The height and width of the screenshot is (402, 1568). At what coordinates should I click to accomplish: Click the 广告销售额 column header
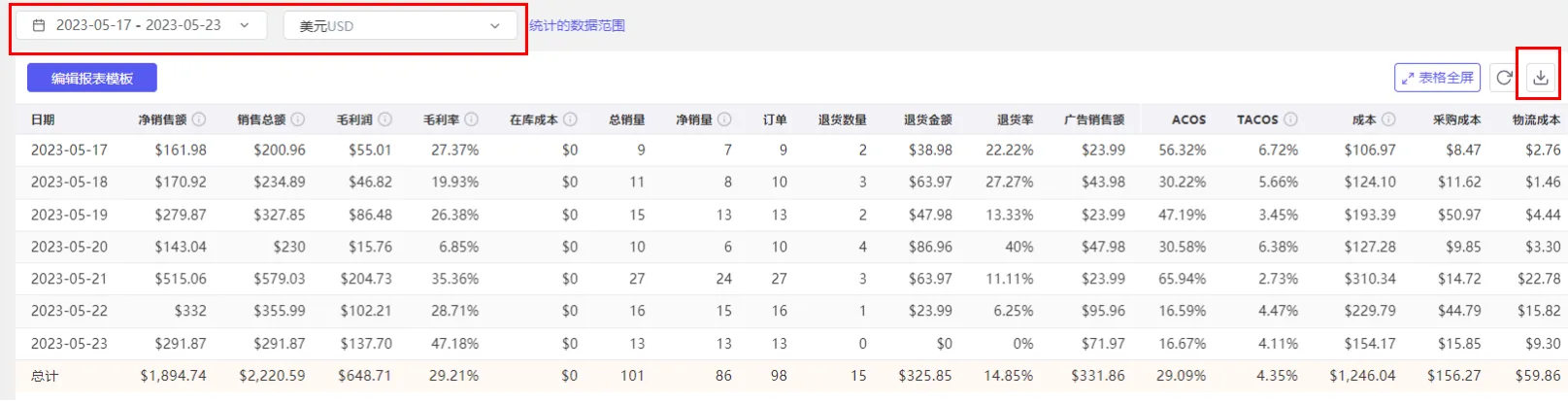click(1094, 119)
